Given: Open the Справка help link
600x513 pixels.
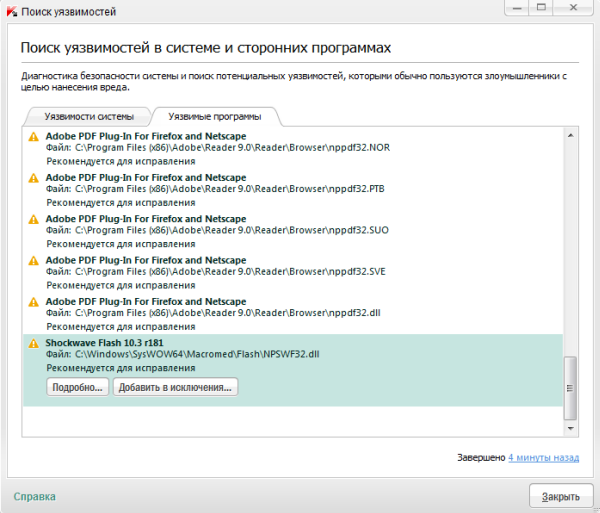Looking at the screenshot, I should pos(34,497).
